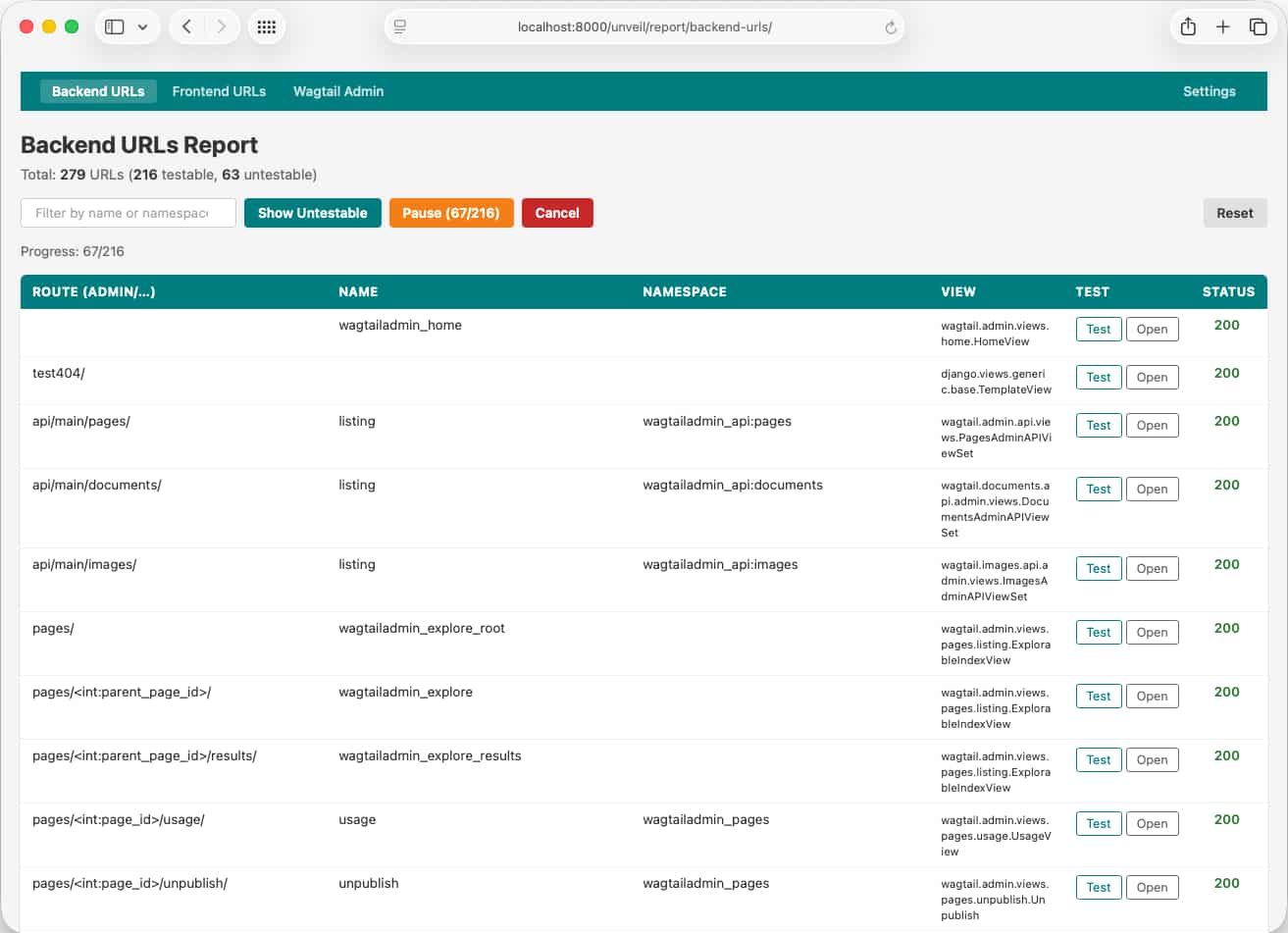Test the test404/ route
Image resolution: width=1288 pixels, height=933 pixels.
click(1099, 378)
